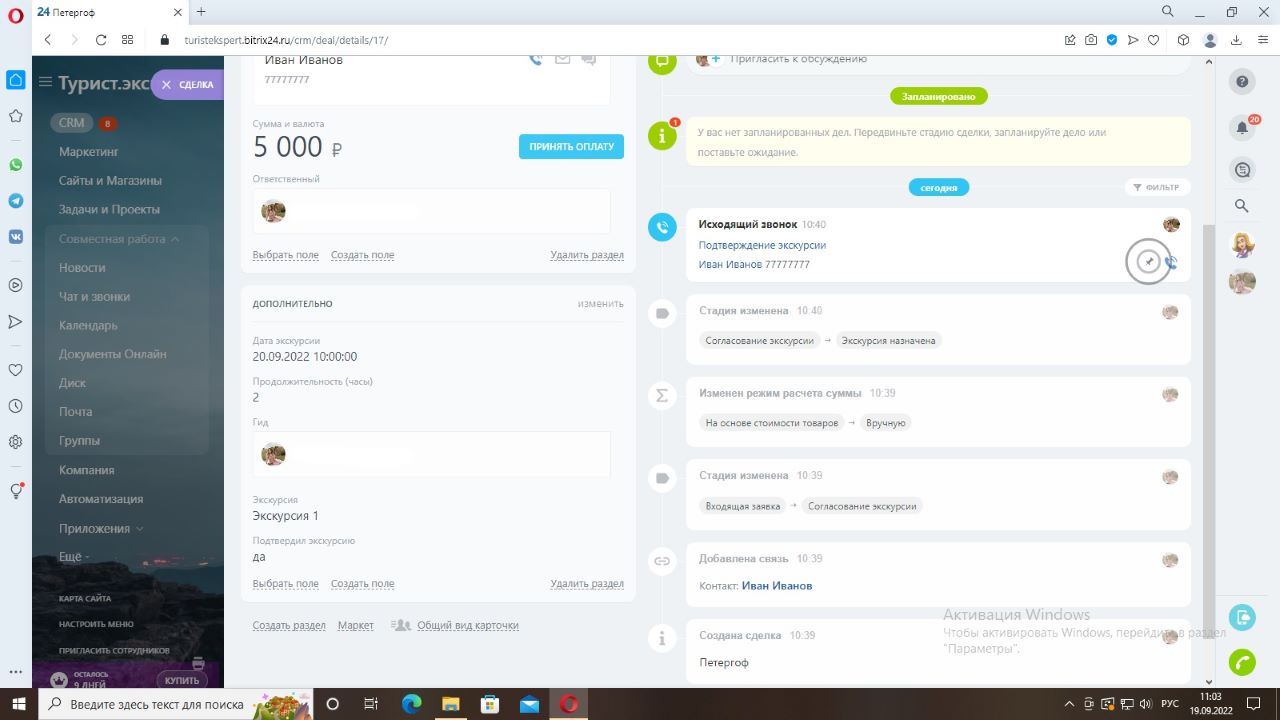This screenshot has width=1280, height=720.
Task: Open Opera sidebar settings gear
Action: [15, 442]
